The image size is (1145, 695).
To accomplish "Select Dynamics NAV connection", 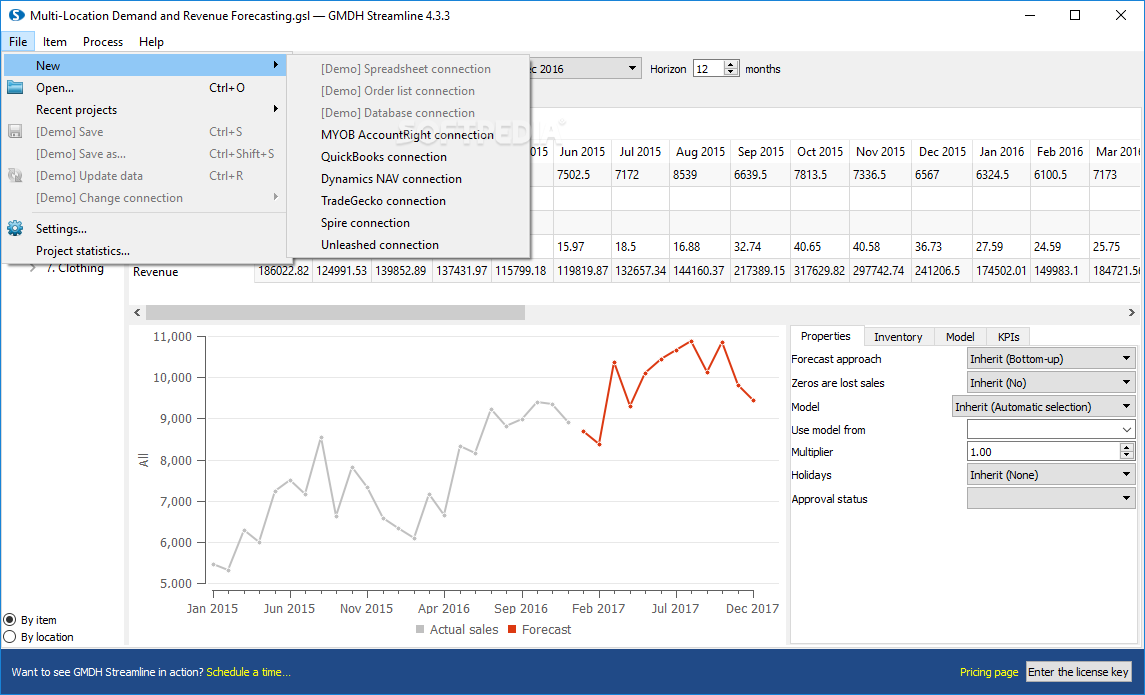I will coord(407,178).
